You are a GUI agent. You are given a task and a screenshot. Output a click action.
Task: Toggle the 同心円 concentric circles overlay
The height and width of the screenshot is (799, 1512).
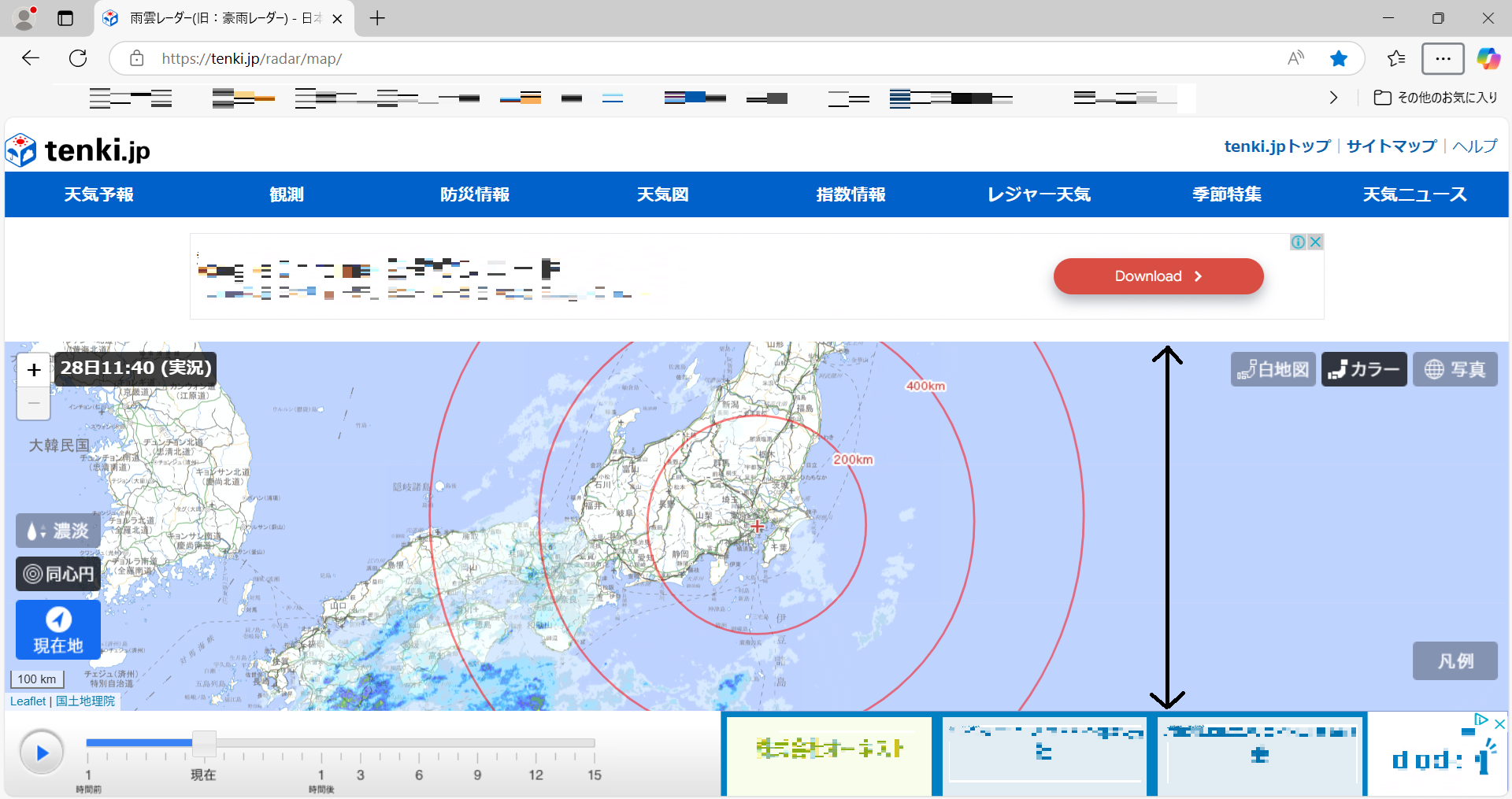click(x=58, y=574)
